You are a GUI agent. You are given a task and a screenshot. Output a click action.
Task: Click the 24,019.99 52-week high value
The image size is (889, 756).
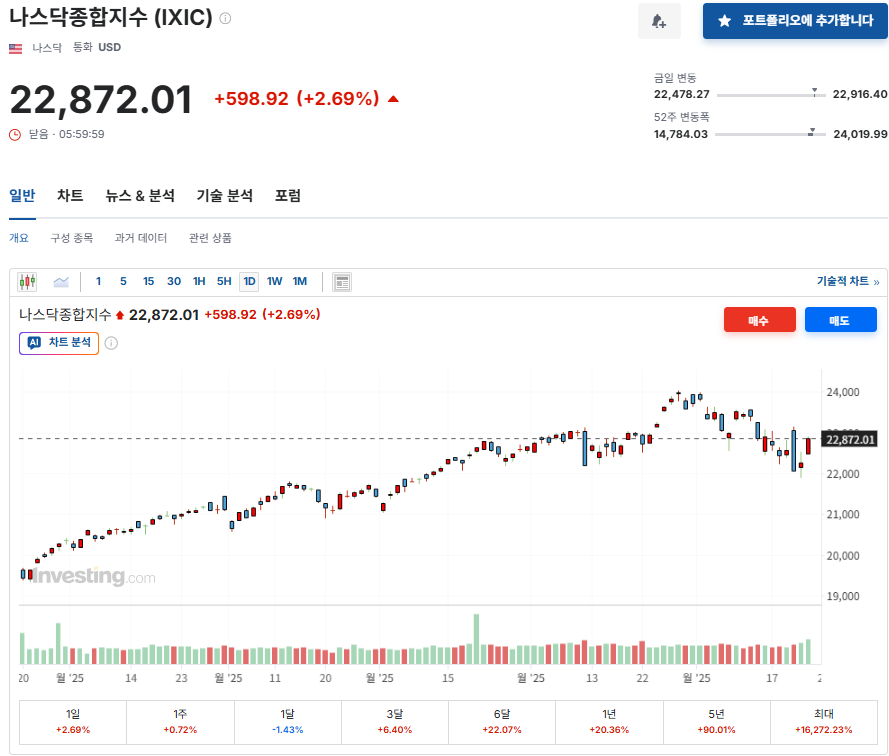(x=860, y=134)
